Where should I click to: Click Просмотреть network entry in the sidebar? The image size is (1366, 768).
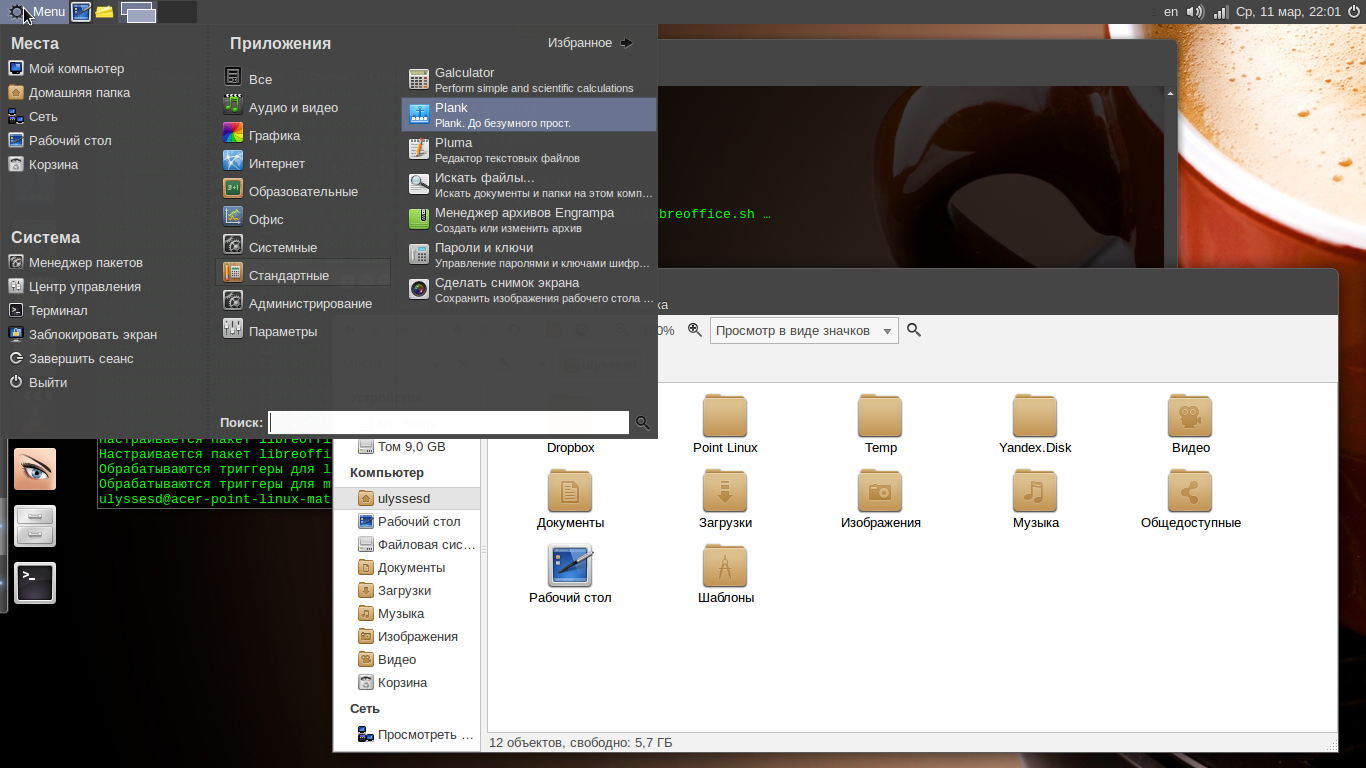click(x=409, y=735)
